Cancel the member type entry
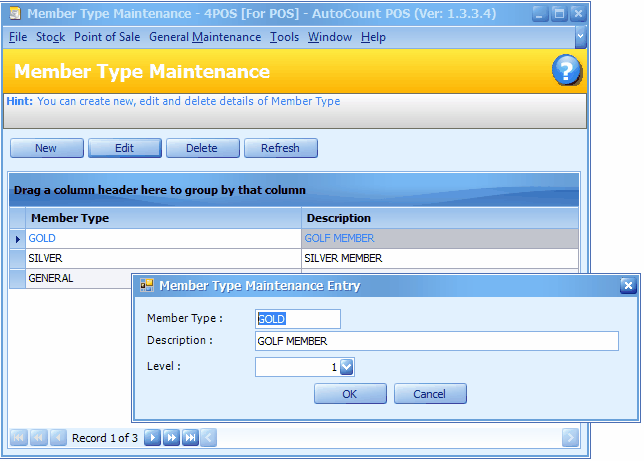This screenshot has height=461, width=644. (x=430, y=394)
